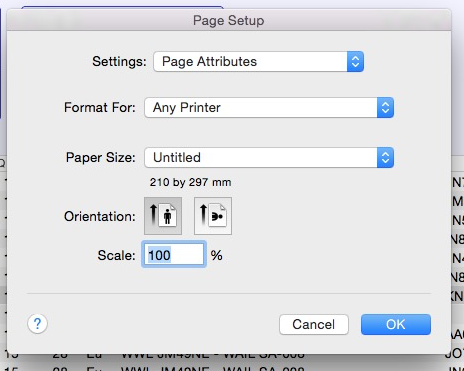The width and height of the screenshot is (464, 371).
Task: Click the "Format For:" label
Action: click(100, 107)
